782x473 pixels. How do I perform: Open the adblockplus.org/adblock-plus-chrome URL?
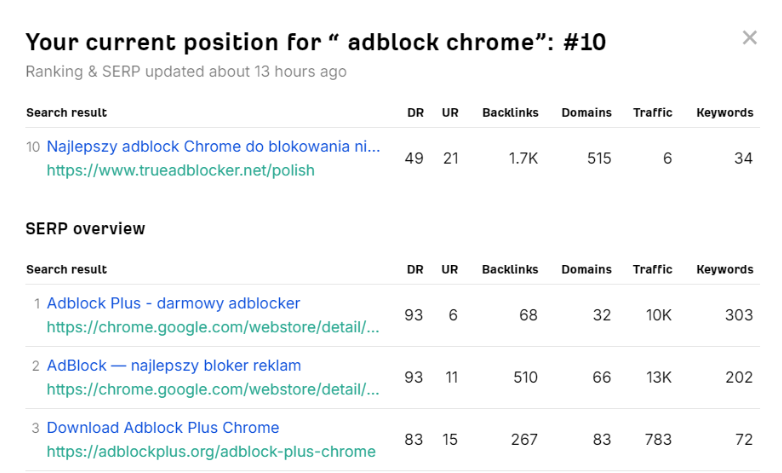(211, 451)
